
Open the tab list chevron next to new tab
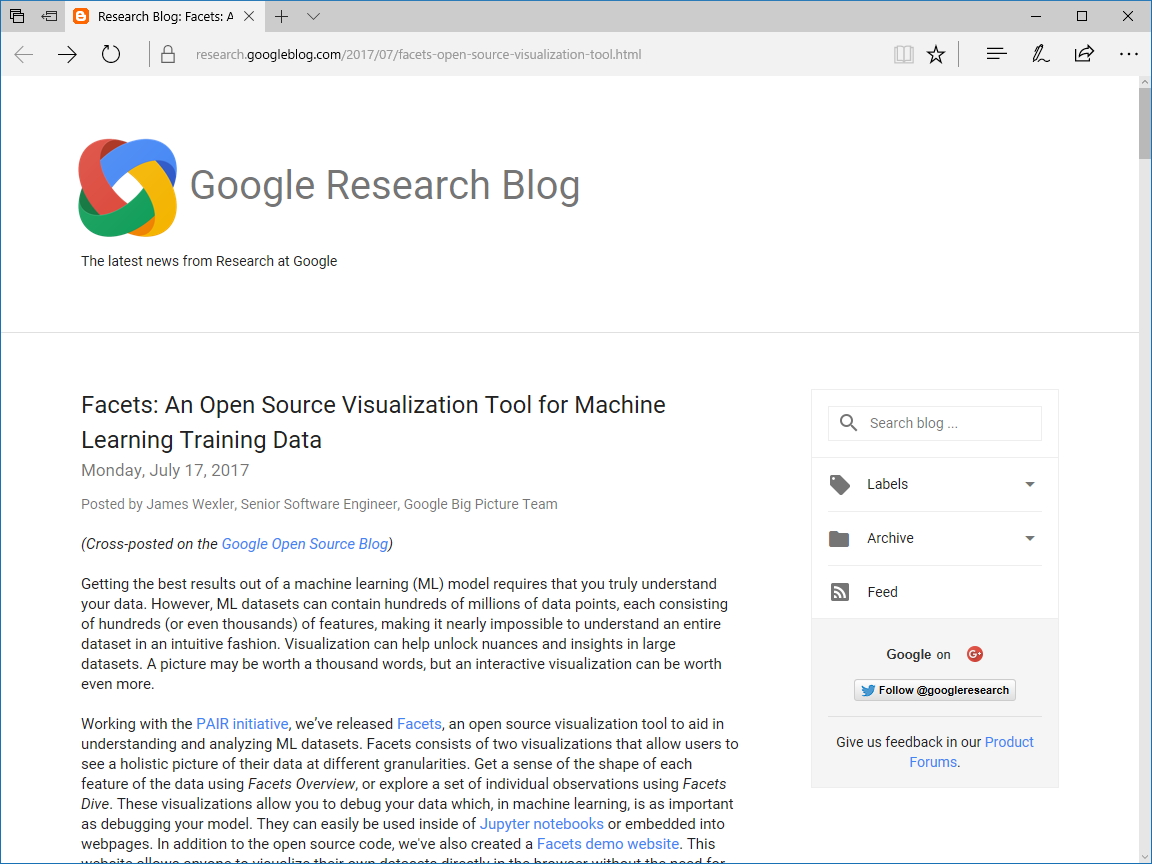[x=313, y=17]
